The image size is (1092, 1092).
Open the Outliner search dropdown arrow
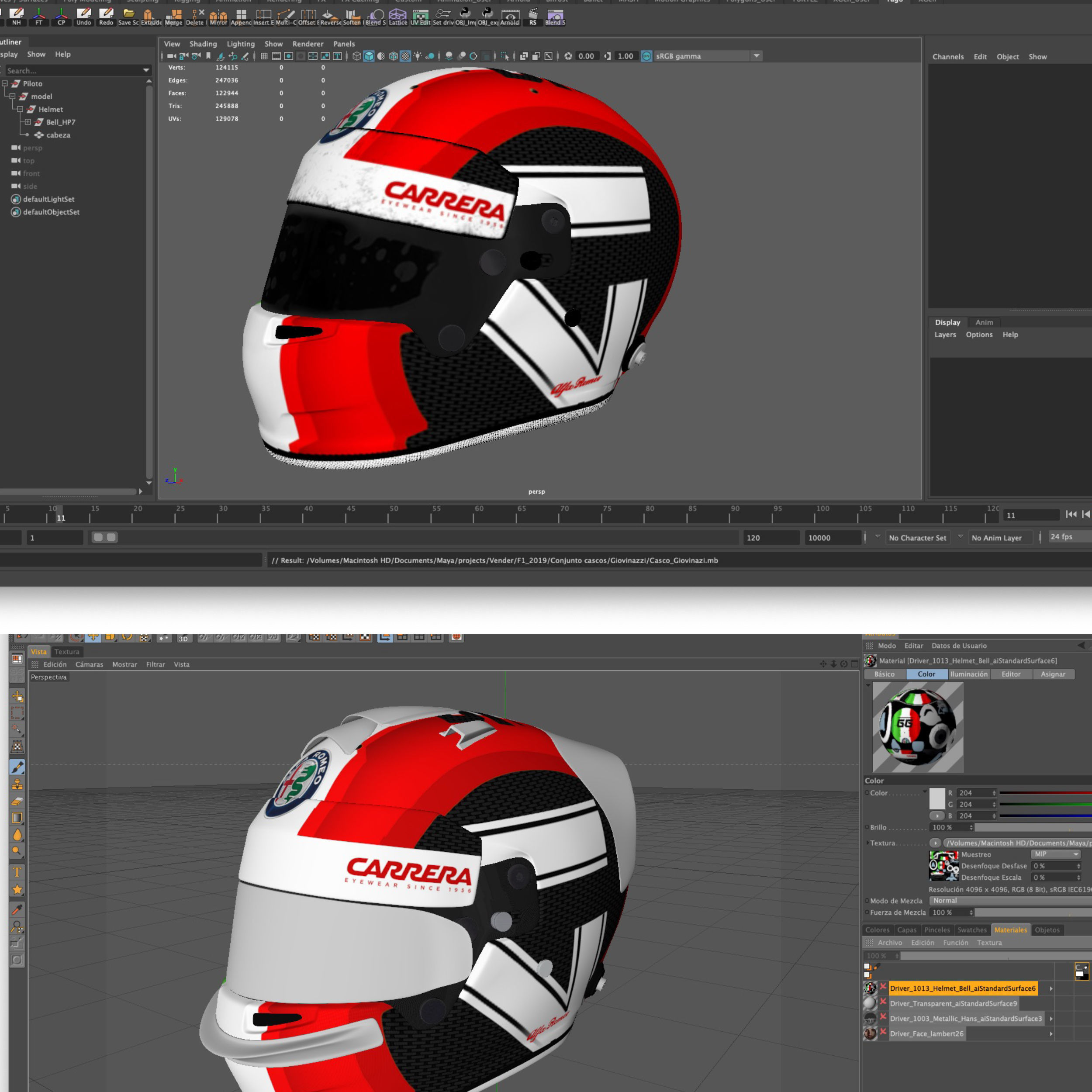146,71
